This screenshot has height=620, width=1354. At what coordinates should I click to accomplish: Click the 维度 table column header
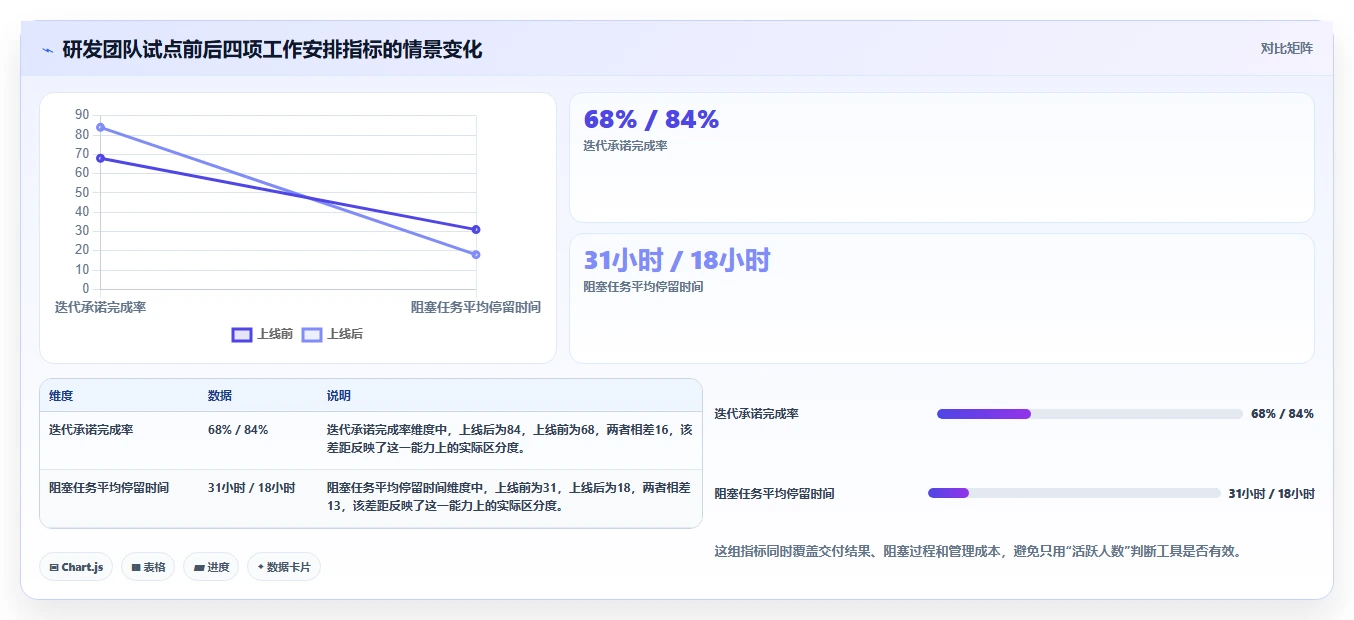coord(61,396)
